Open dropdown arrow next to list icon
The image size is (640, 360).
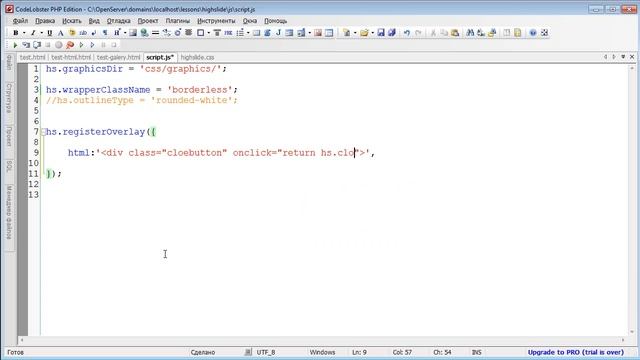click(x=248, y=33)
